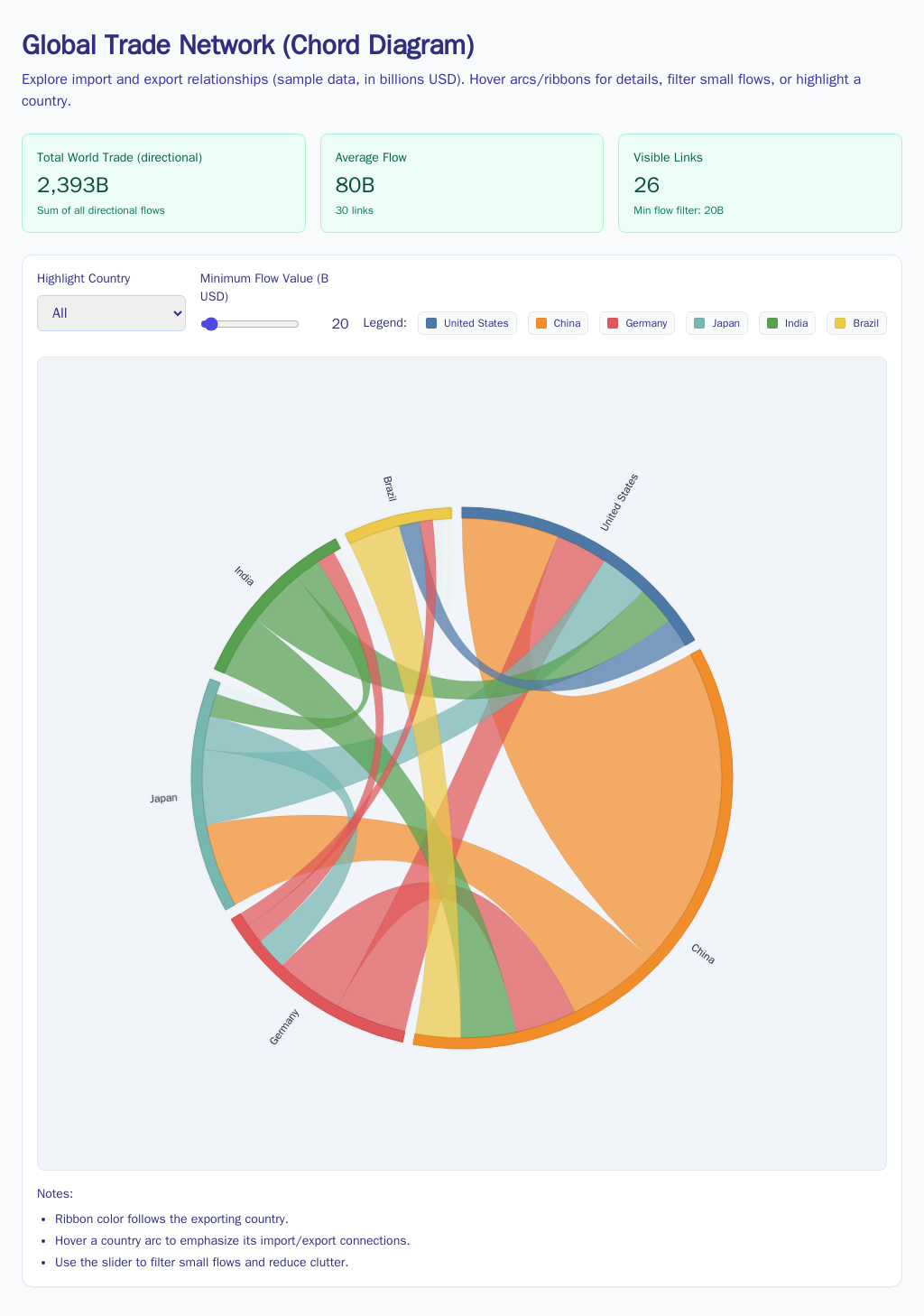Screen dimensions: 924x1316
Task: Click the India legend color swatch
Action: (772, 323)
